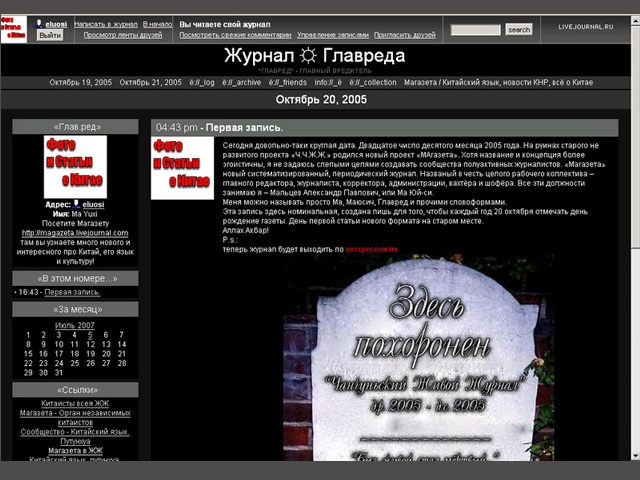
Task: Click the red воскресениям link in post
Action: pyautogui.click(x=371, y=249)
